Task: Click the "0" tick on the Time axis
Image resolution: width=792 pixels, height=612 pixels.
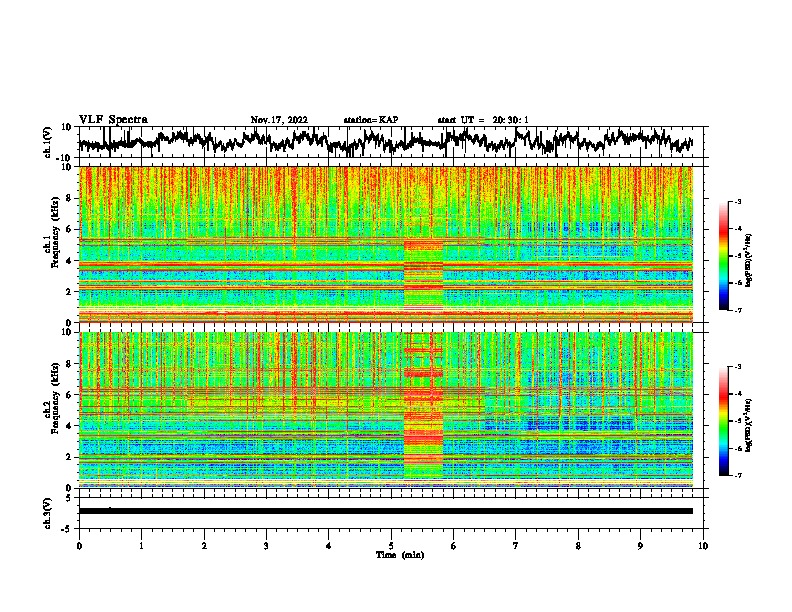Action: point(79,546)
